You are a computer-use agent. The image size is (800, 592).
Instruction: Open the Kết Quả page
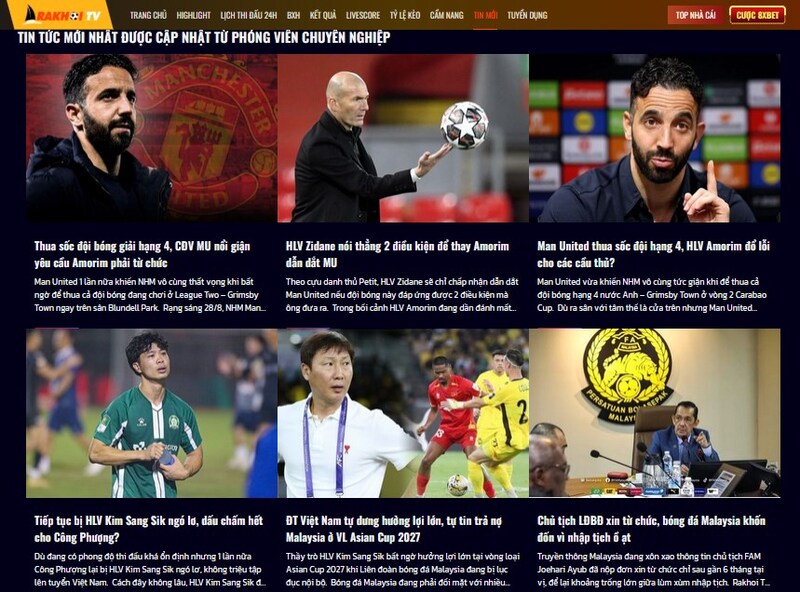323,15
